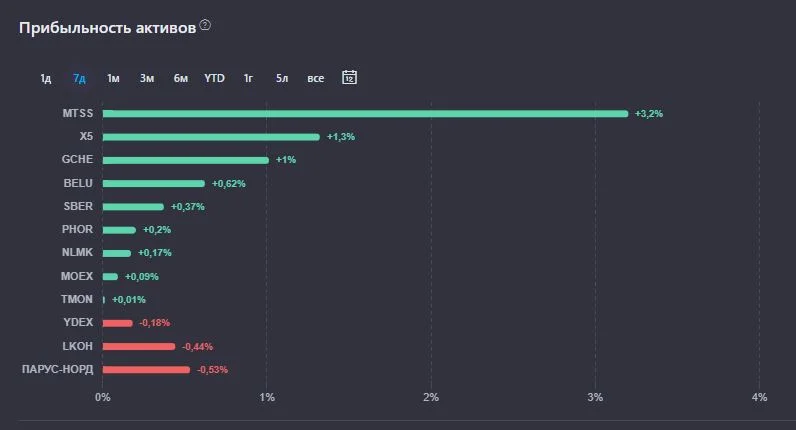Show the все (all time) period
Viewport: 796px width, 430px height.
pos(315,78)
